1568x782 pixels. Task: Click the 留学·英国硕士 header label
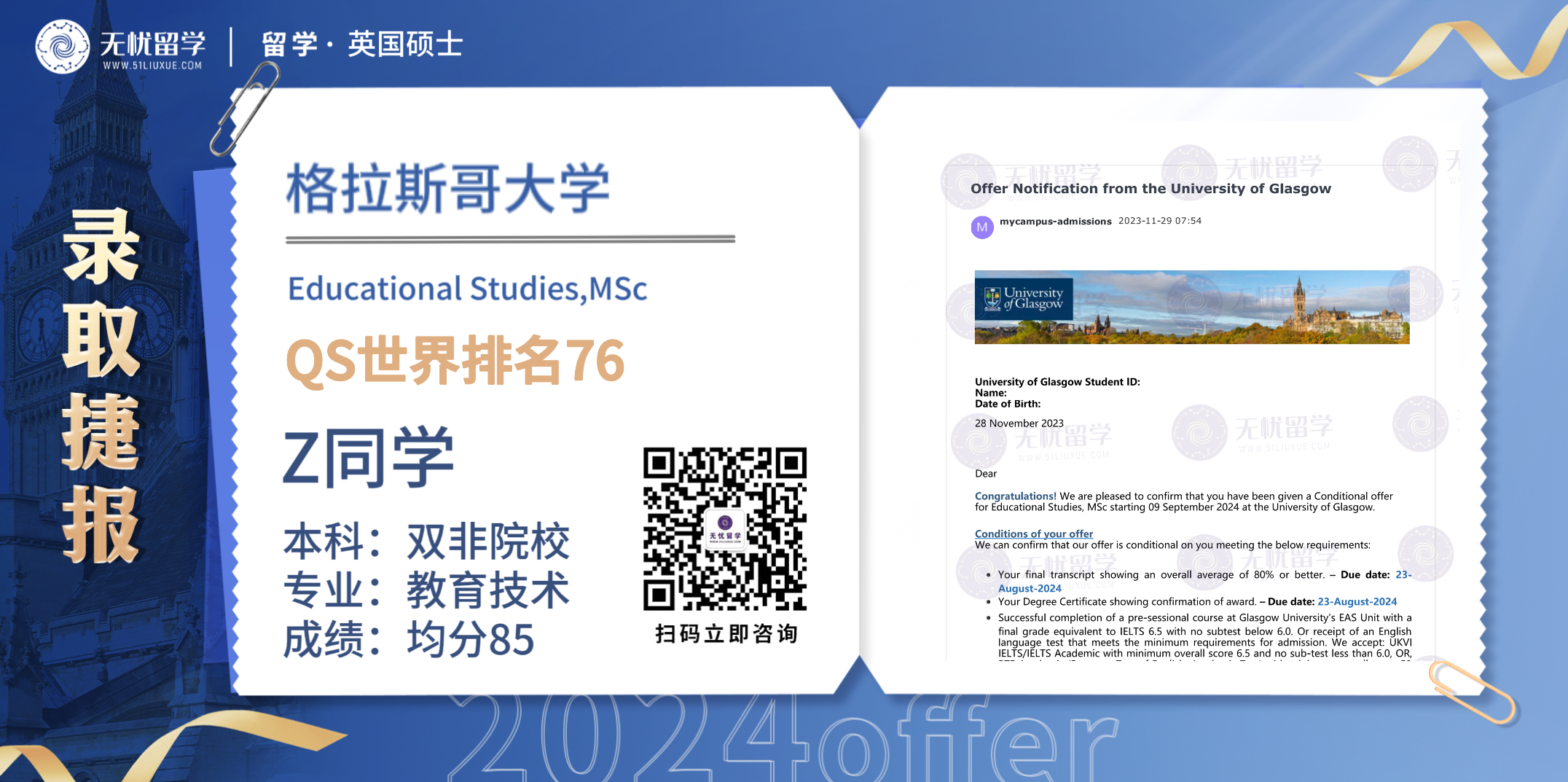[362, 45]
